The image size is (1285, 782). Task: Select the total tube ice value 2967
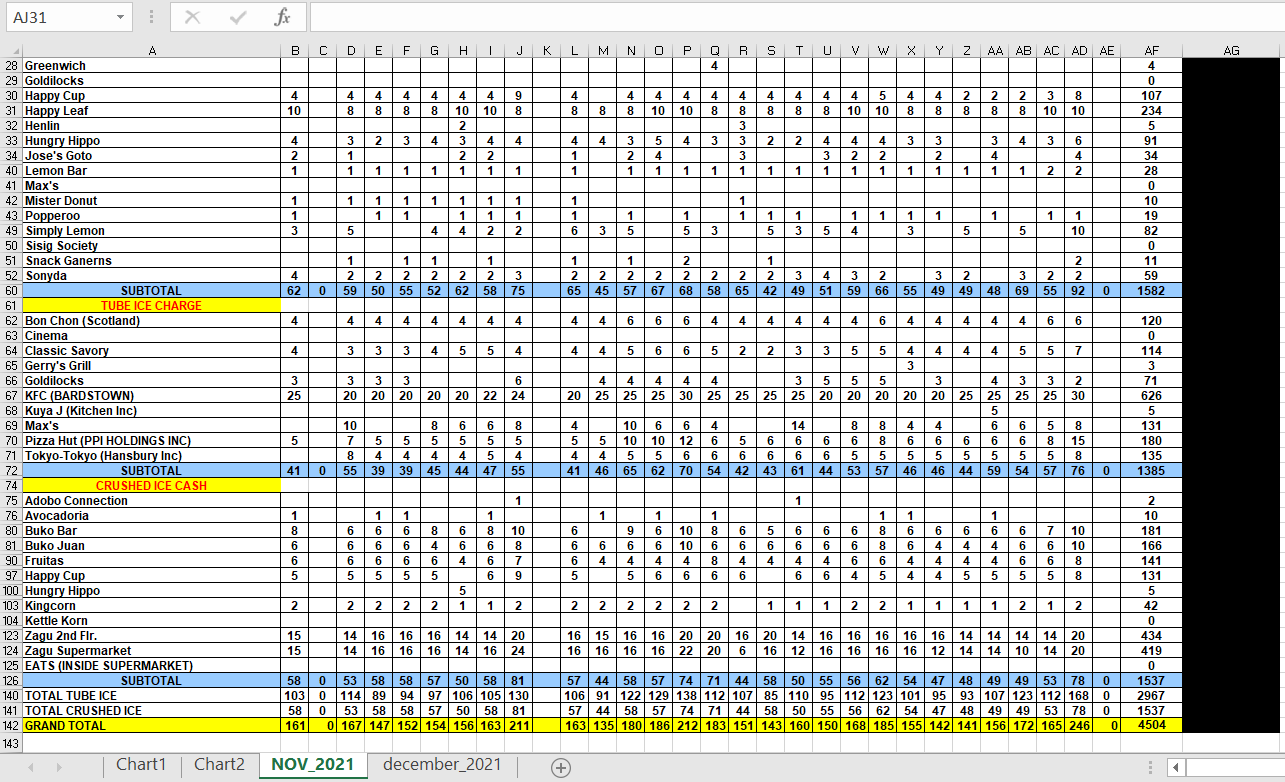(x=1152, y=696)
